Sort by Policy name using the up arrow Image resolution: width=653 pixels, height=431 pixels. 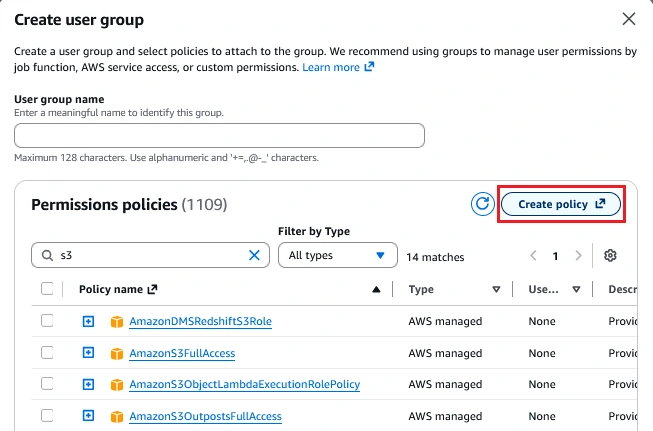coord(376,289)
